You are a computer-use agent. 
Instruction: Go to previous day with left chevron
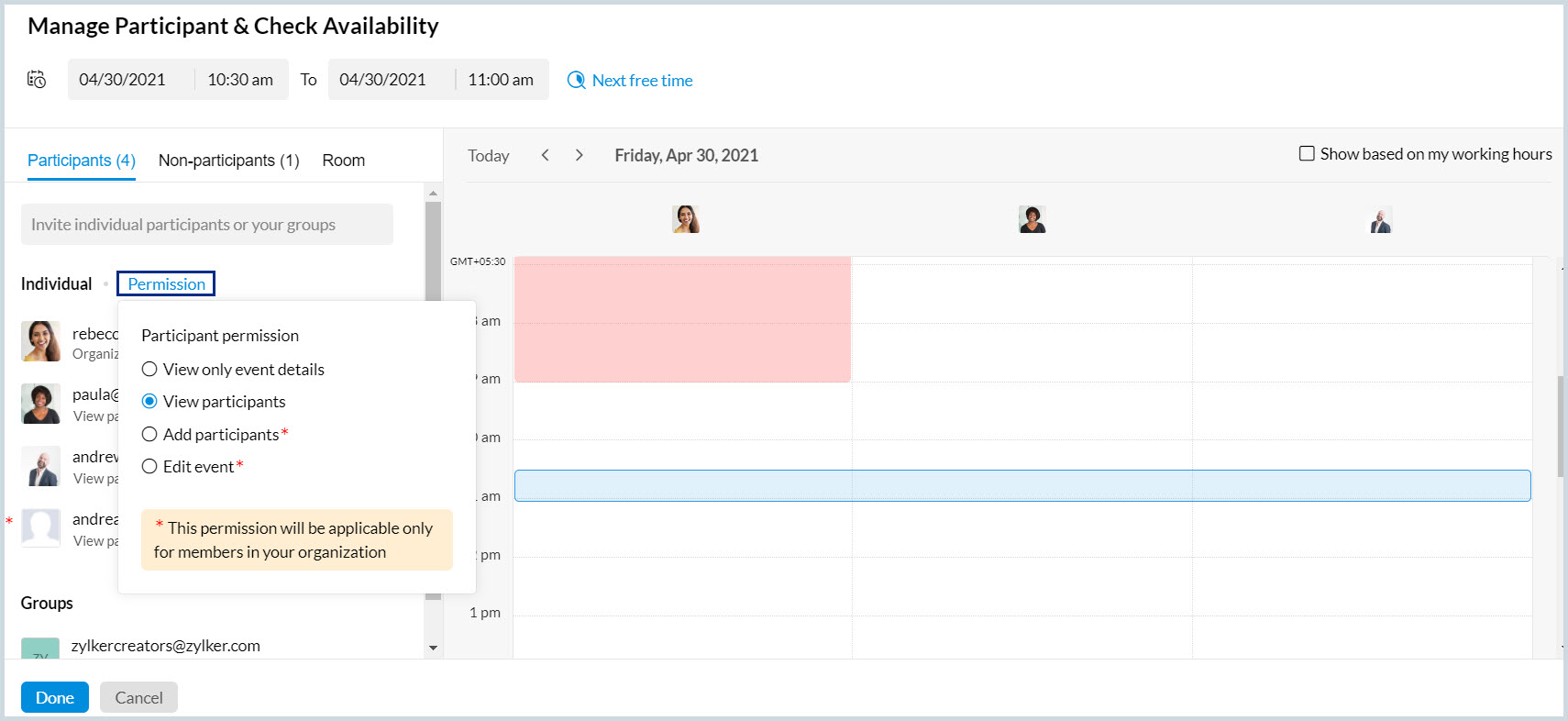(546, 155)
